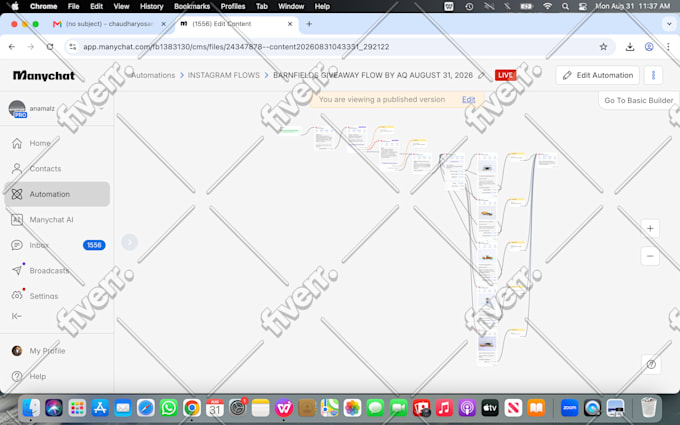Select the first flow node on the canvas
680x425 pixels.
click(290, 131)
